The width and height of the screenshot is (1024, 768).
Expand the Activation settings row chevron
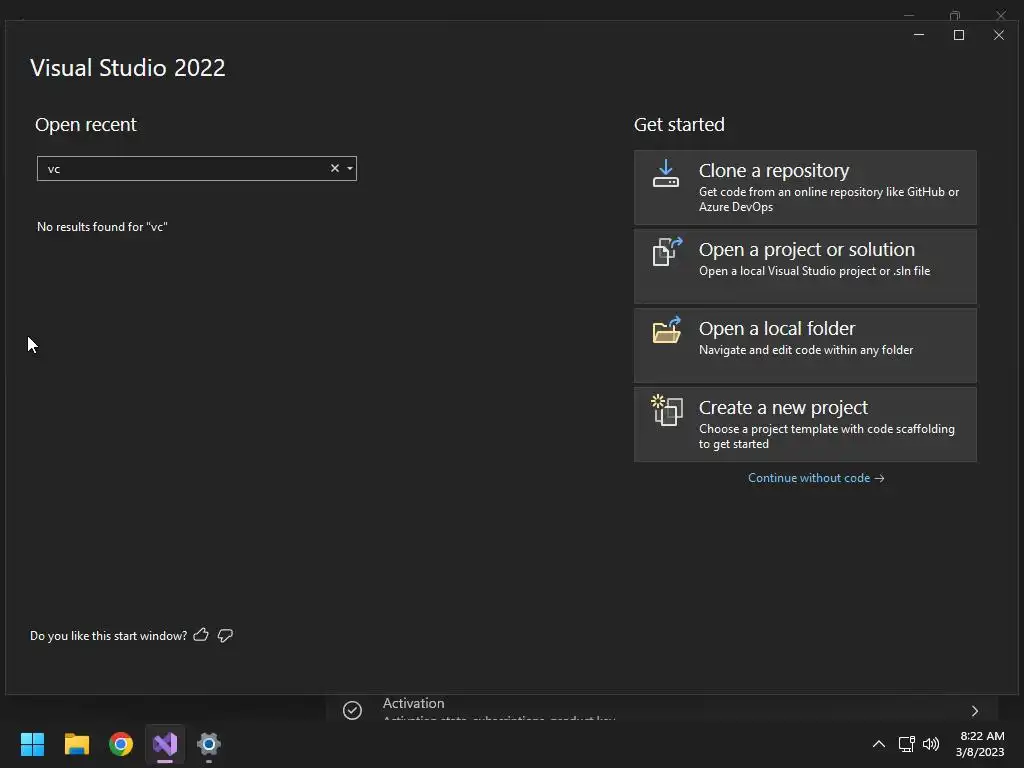tap(975, 711)
